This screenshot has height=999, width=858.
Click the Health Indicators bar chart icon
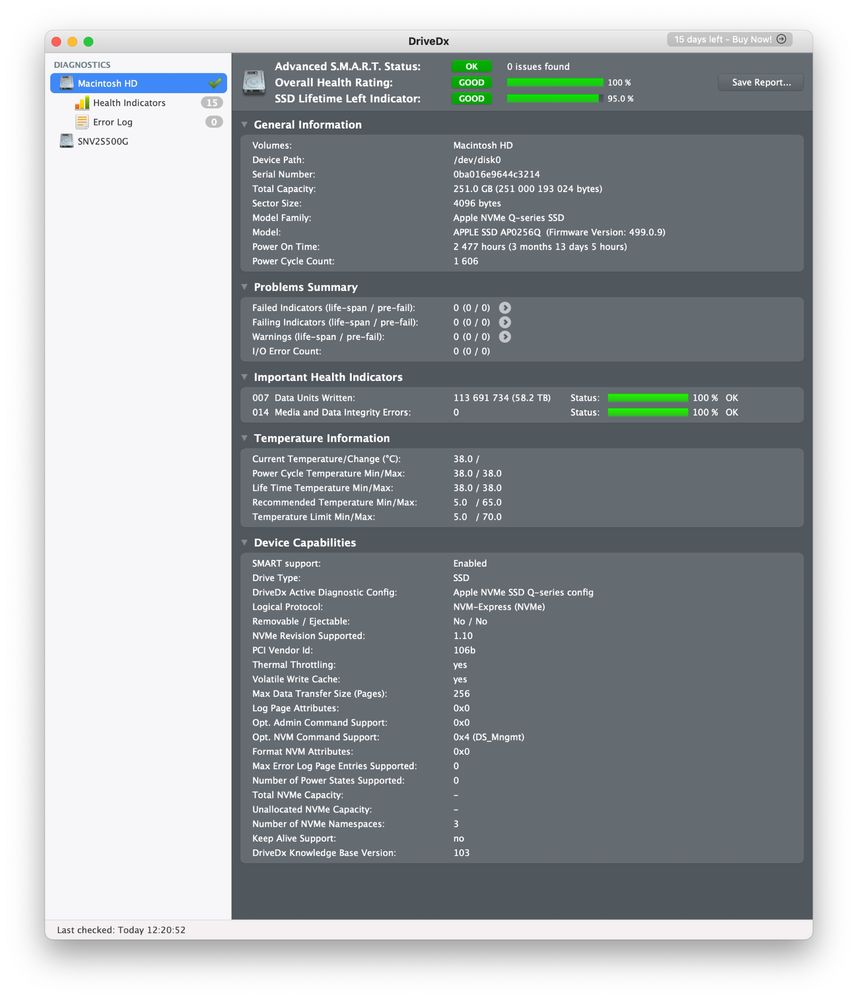coord(82,103)
